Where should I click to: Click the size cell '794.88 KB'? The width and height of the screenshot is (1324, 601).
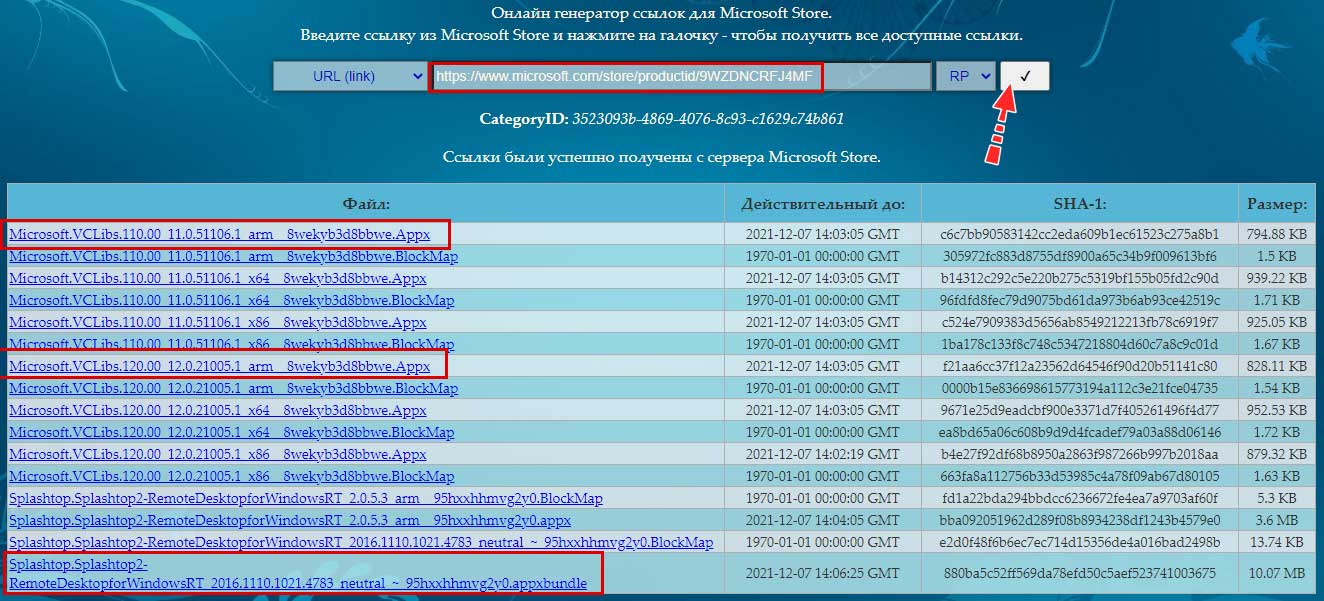pos(1277,234)
